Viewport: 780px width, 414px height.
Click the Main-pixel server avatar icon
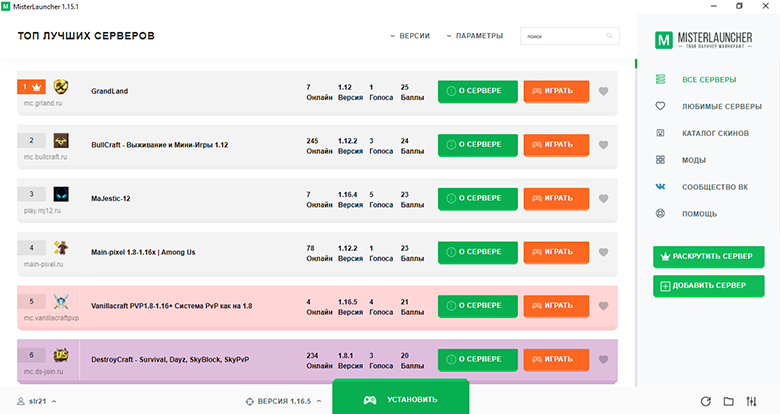pos(61,248)
